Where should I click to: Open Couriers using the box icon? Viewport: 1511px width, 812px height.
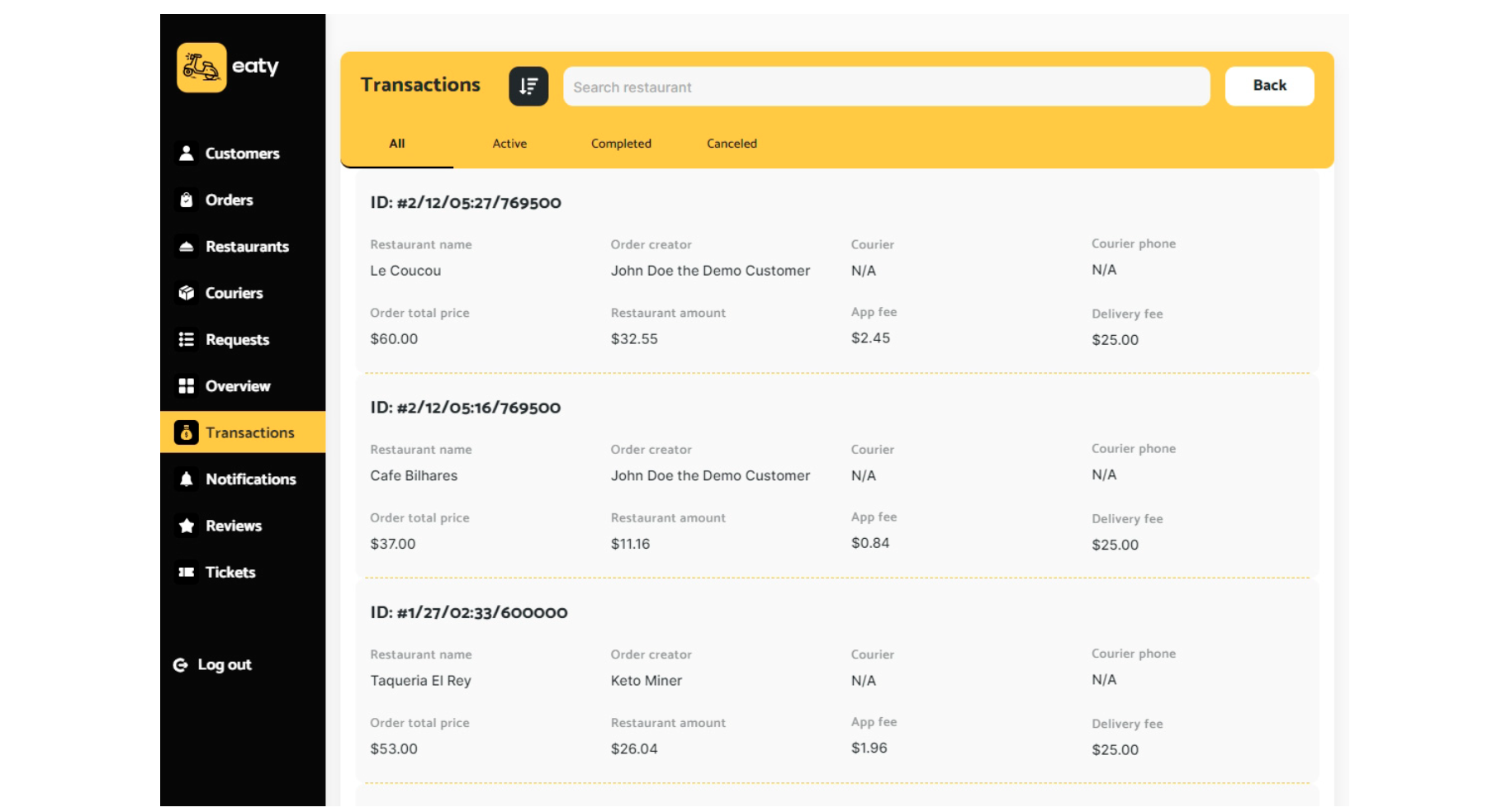coord(187,293)
